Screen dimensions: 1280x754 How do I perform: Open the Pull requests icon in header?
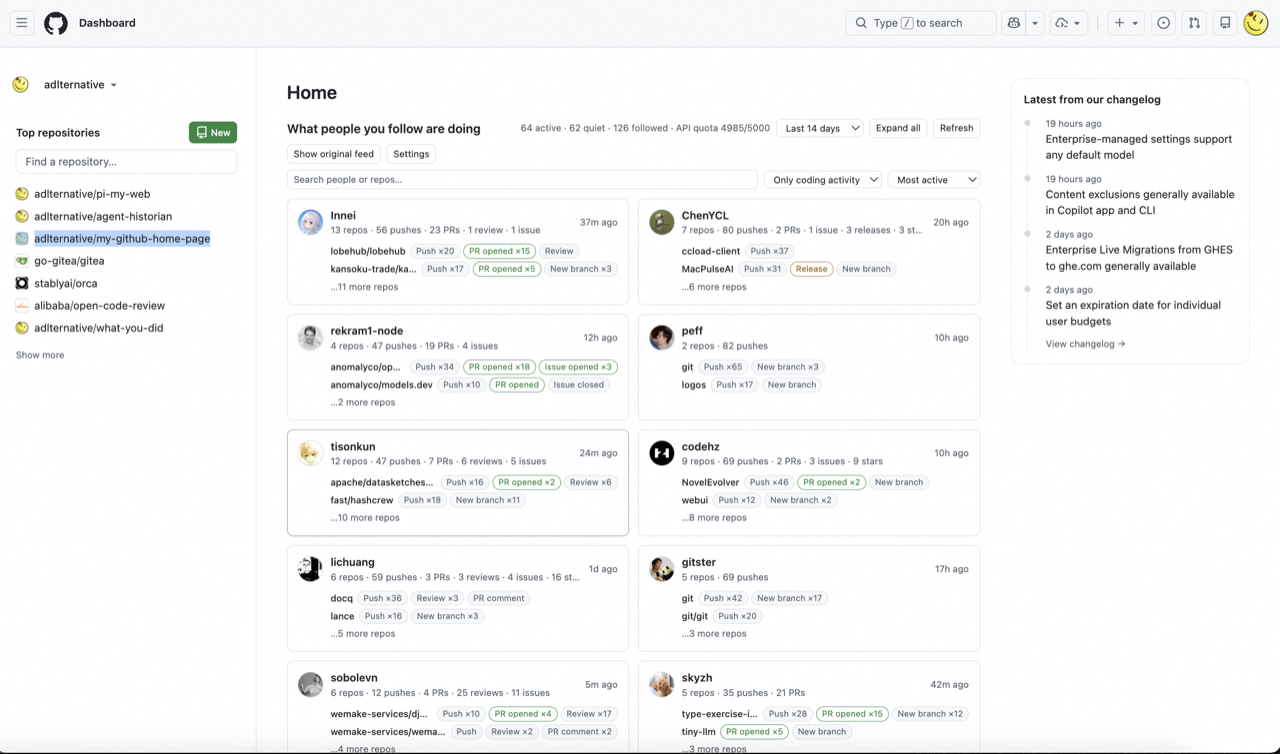(1194, 23)
